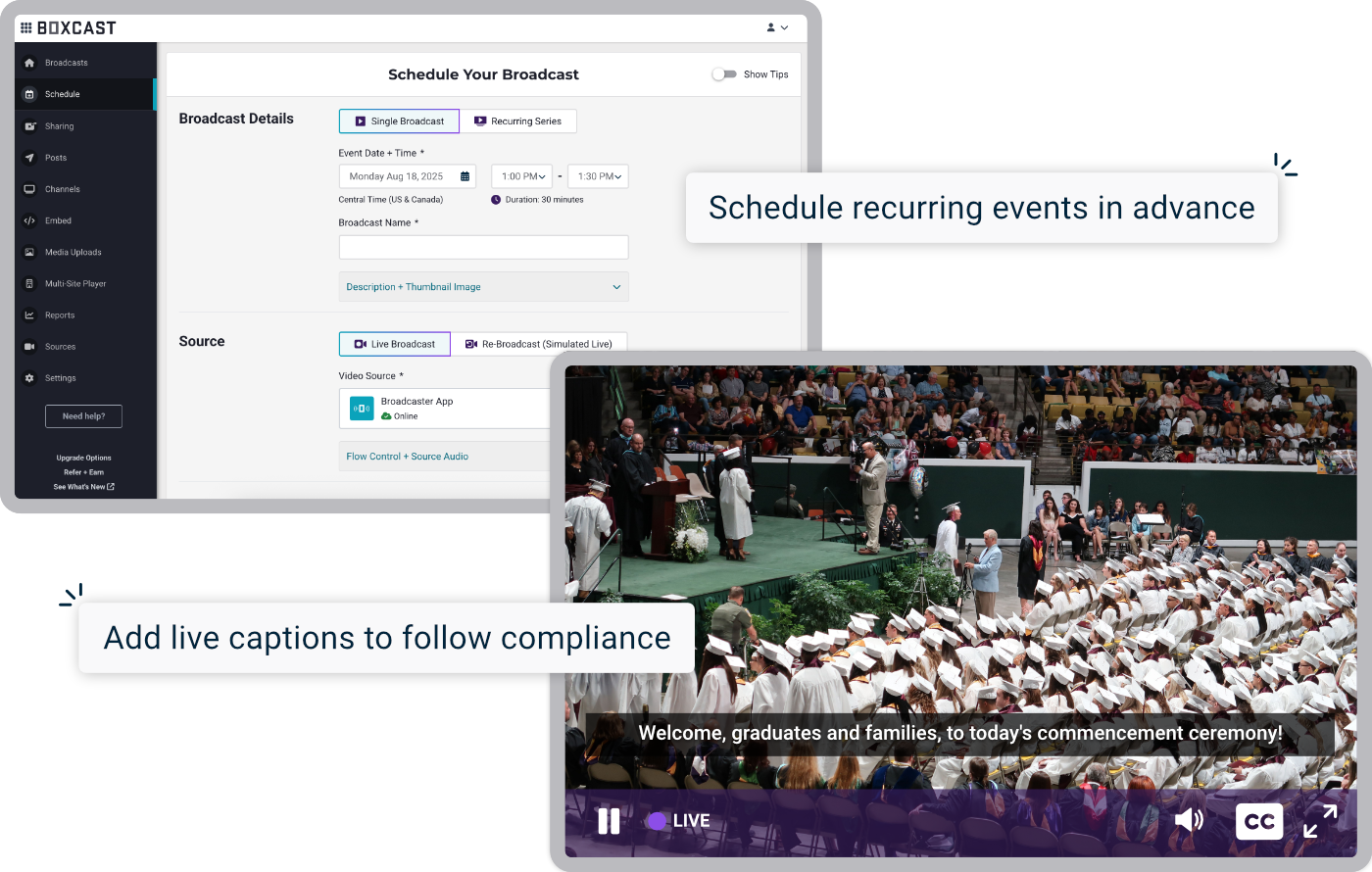This screenshot has height=872, width=1372.
Task: Select the Broadcaster App video source
Action: (x=445, y=409)
